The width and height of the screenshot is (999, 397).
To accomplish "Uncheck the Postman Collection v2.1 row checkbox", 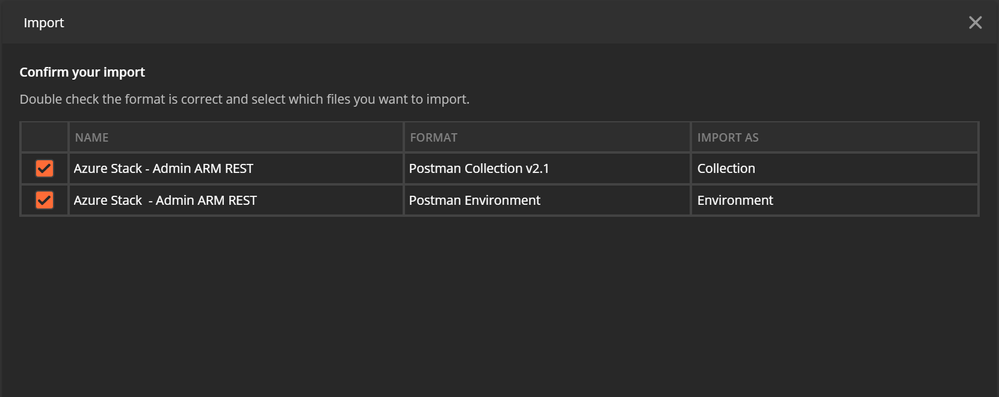I will point(44,169).
